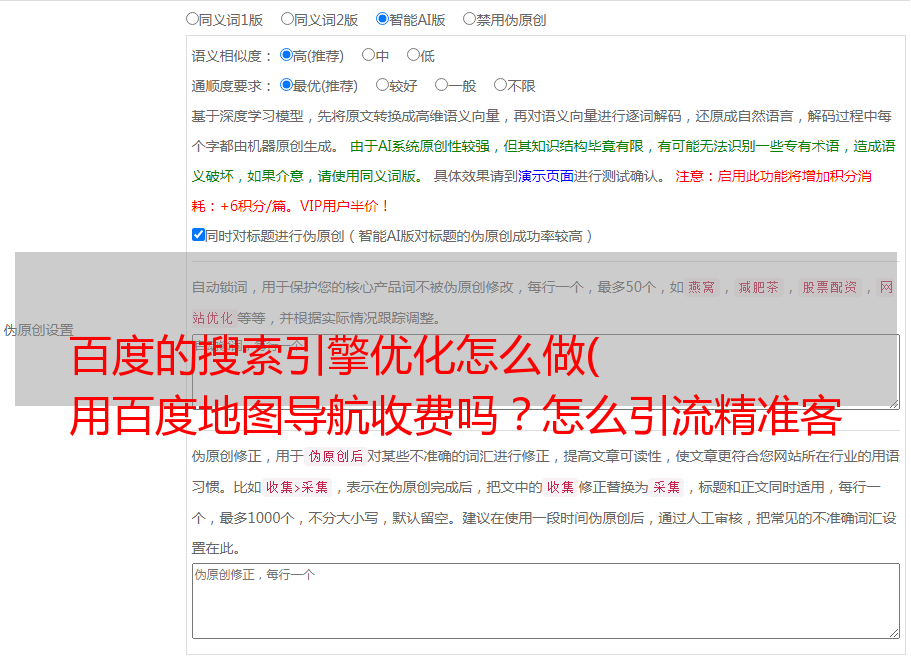Click the 通顺度要求 label
This screenshot has width=911, height=658.
pyautogui.click(x=231, y=87)
